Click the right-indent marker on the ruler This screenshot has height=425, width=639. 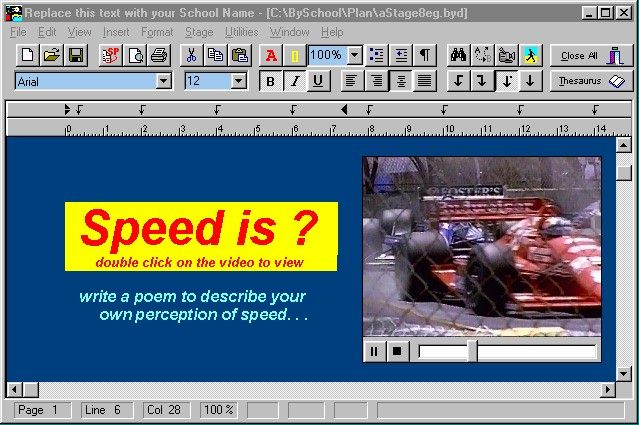click(x=344, y=109)
